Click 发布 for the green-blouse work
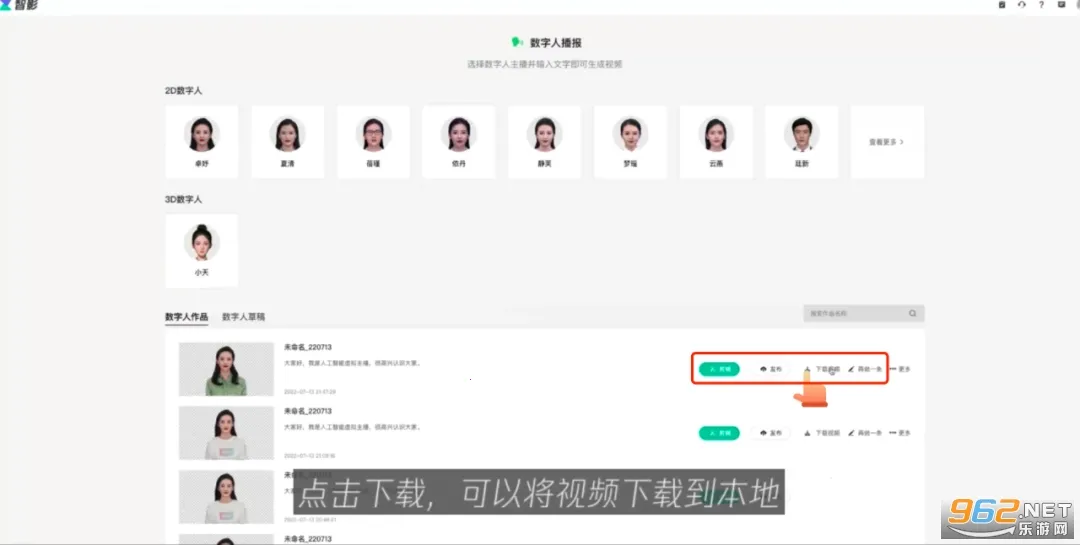This screenshot has height=545, width=1080. tap(771, 369)
